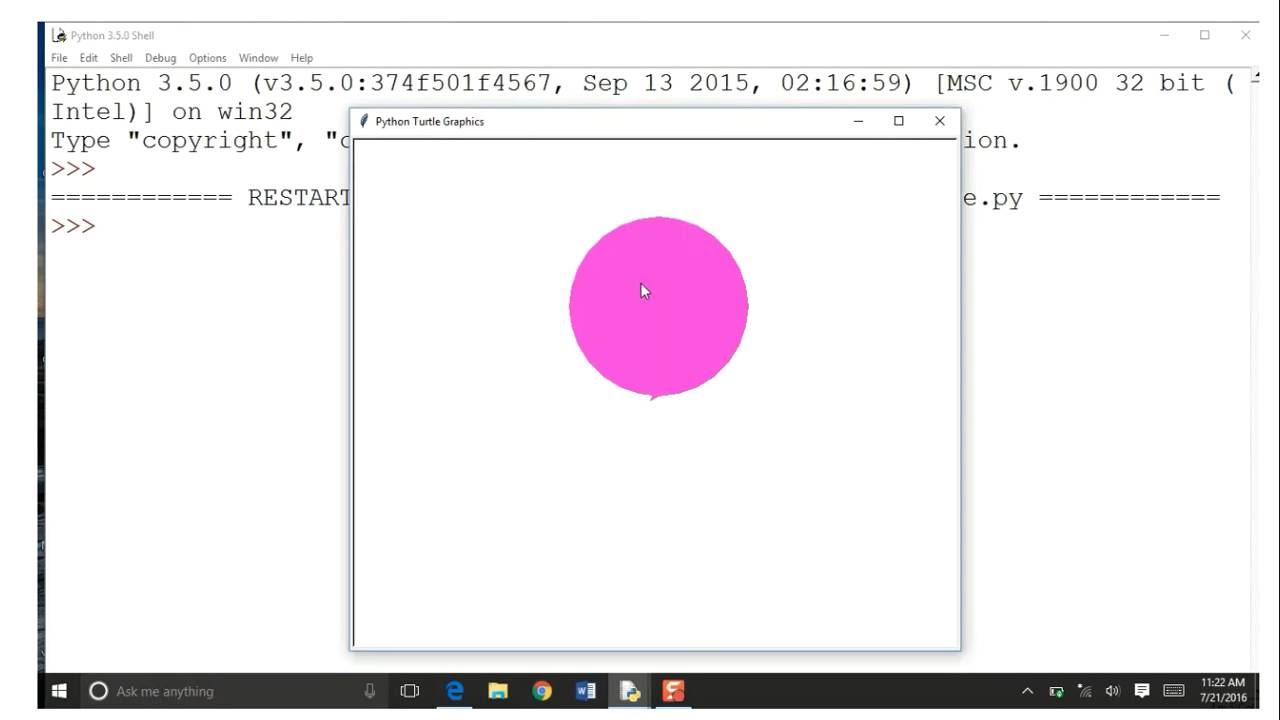Click the battery status tray icon
Screen dimensions: 1280x720
tap(1056, 691)
